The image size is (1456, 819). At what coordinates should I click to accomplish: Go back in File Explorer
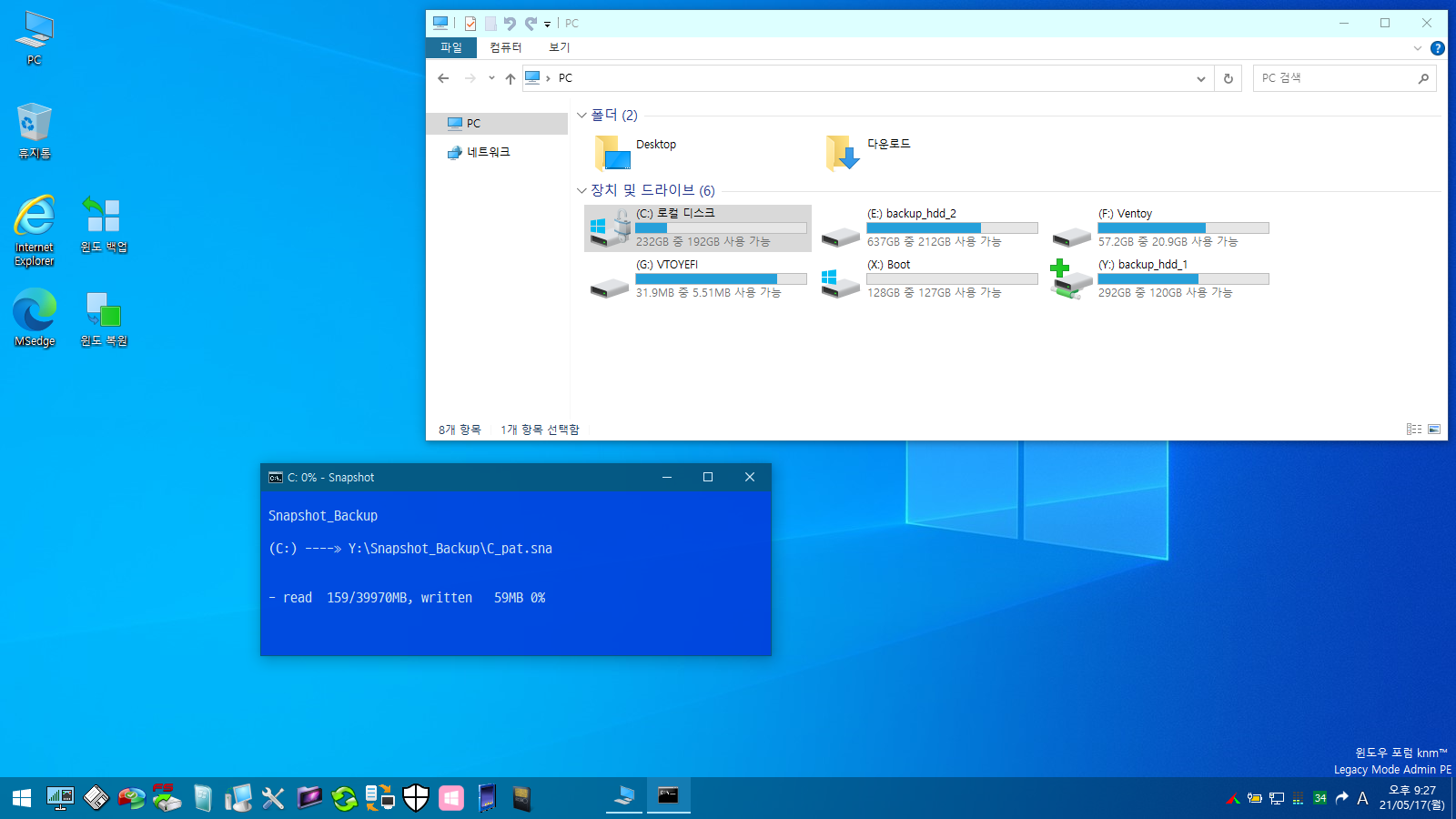click(443, 78)
